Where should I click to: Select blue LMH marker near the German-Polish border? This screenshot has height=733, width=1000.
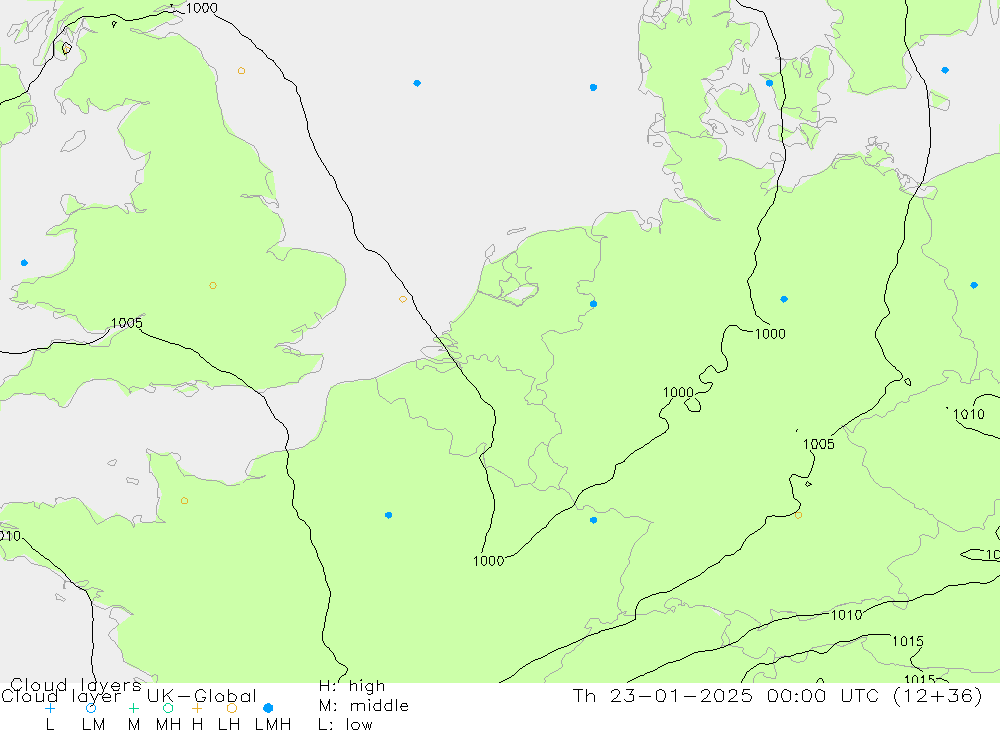point(974,285)
